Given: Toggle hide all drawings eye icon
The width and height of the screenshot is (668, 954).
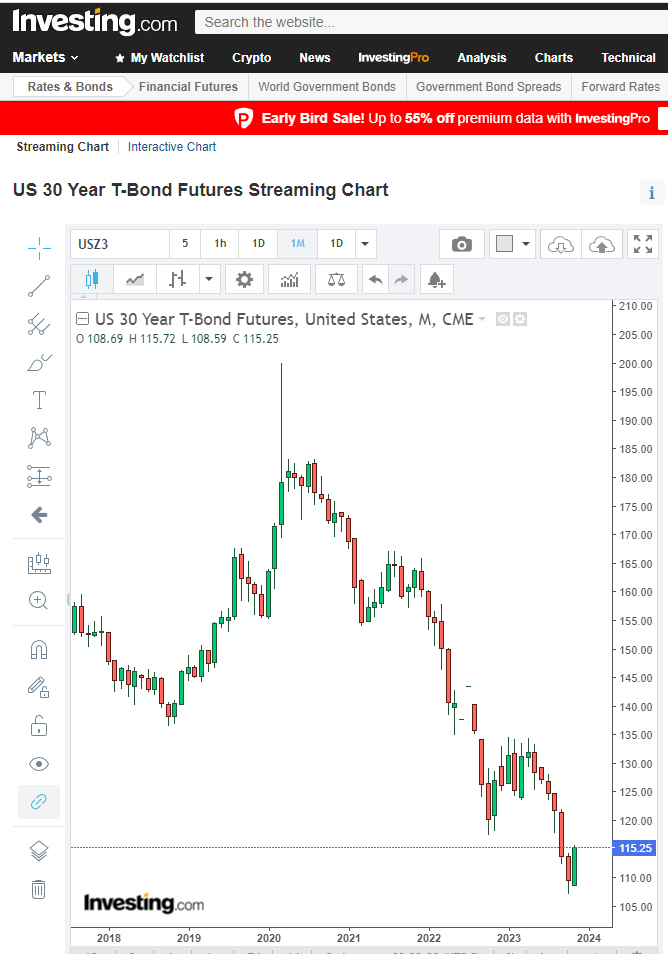Looking at the screenshot, I should (39, 764).
